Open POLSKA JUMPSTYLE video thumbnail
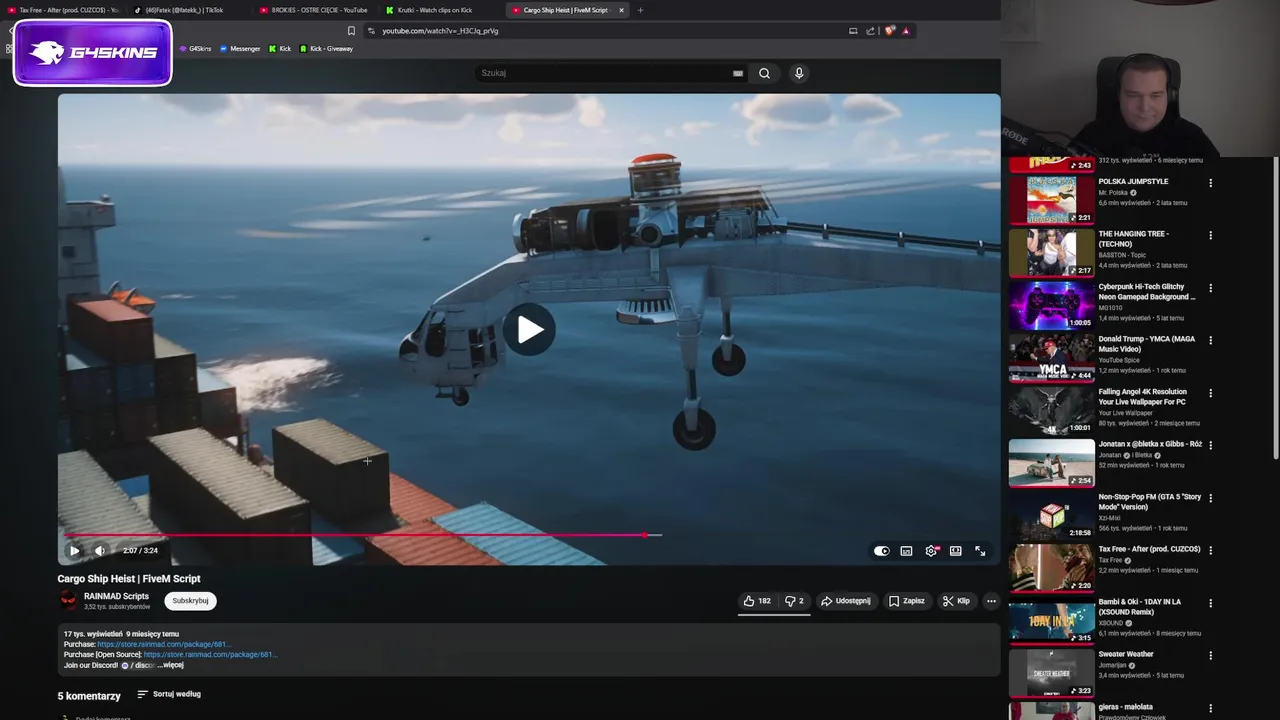Image resolution: width=1280 pixels, height=720 pixels. click(1051, 200)
